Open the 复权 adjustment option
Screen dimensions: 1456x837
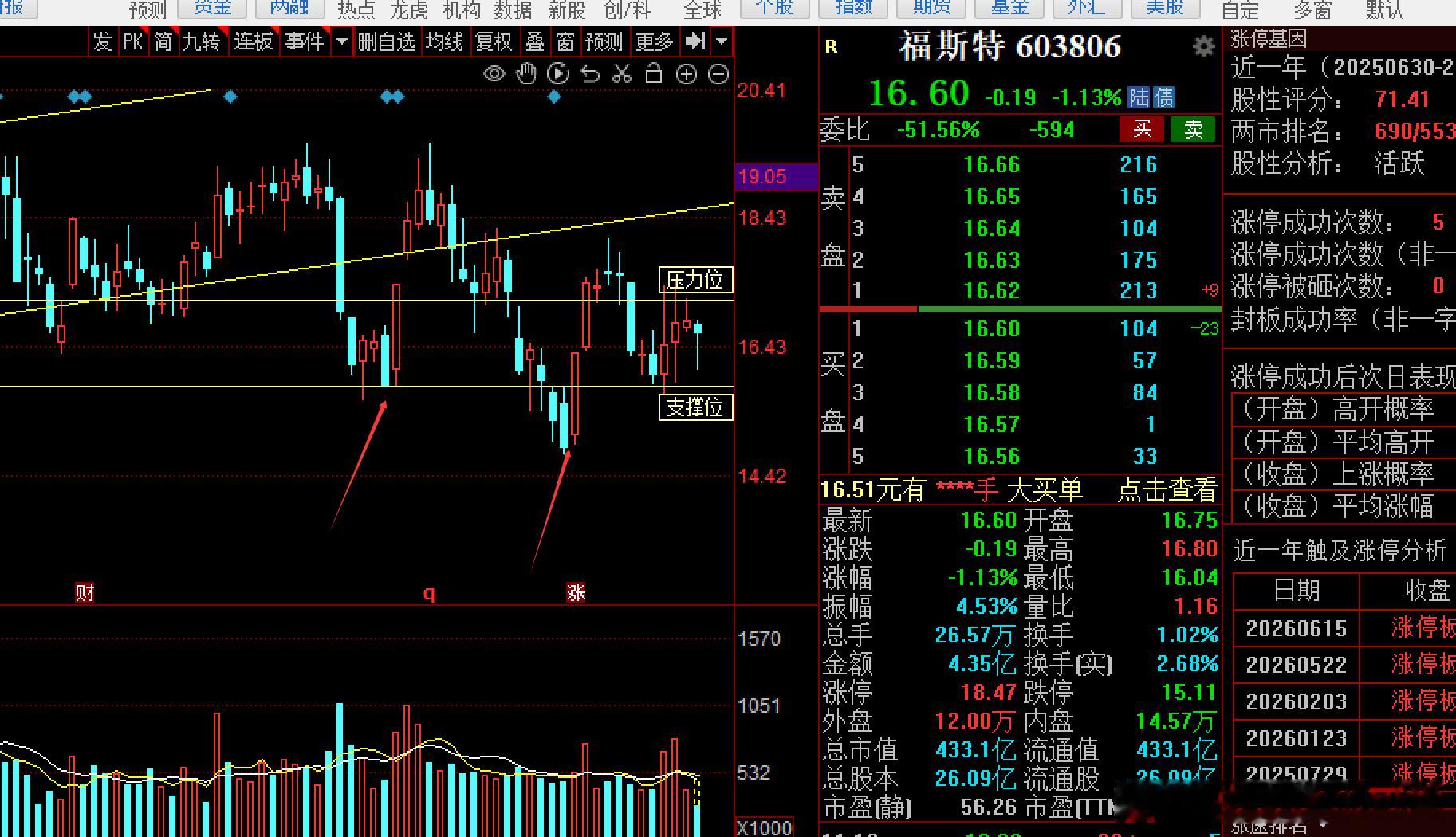(x=494, y=41)
